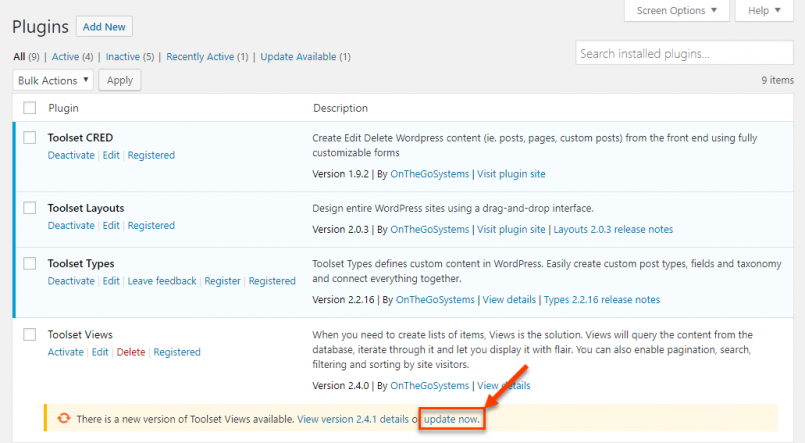Open Types 2.2.16 release notes
This screenshot has height=443, width=805.
click(602, 300)
